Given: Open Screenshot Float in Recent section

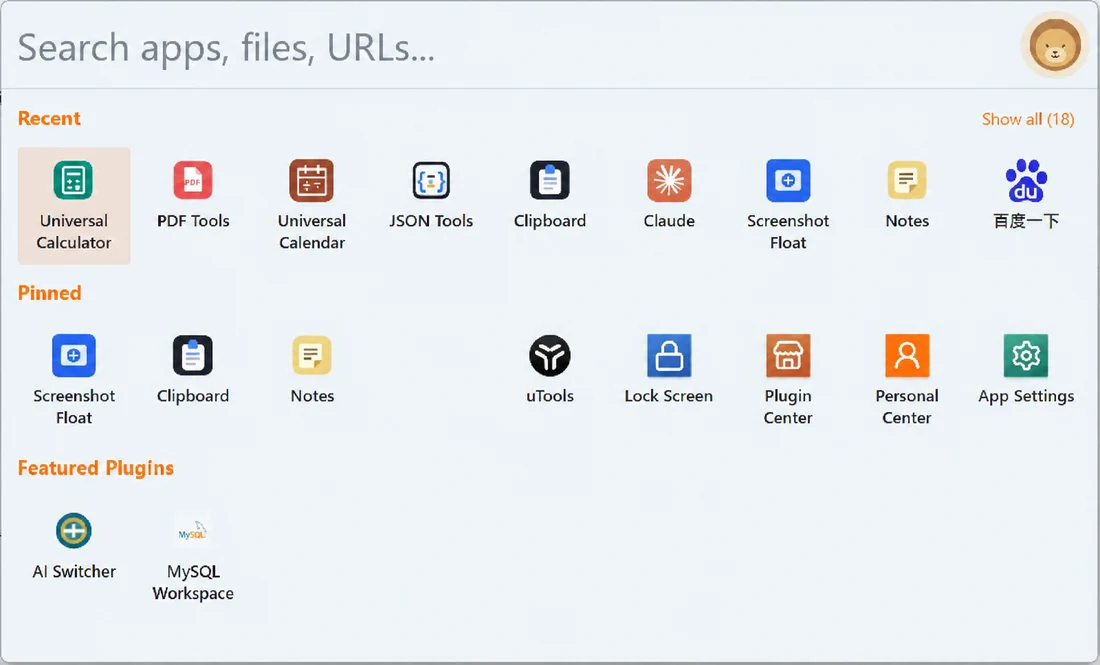Looking at the screenshot, I should point(788,206).
